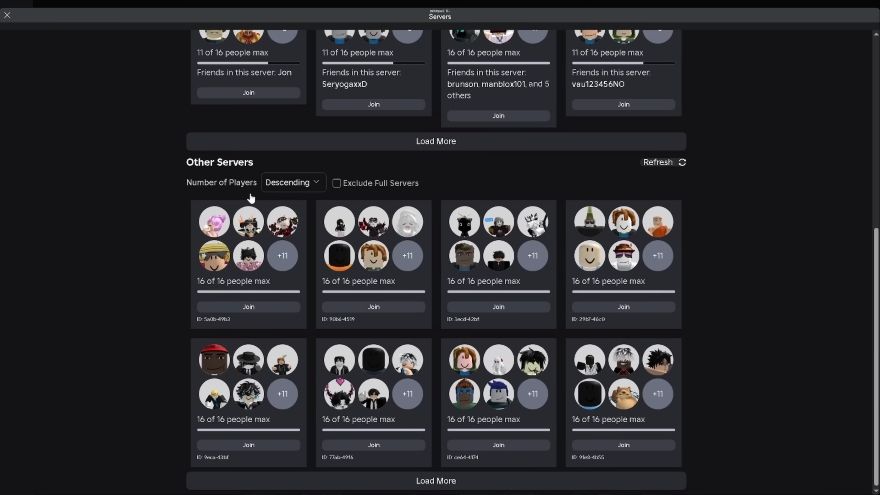The image size is (880, 495).
Task: Click the X icon in the top-left corner
Action: 7,15
